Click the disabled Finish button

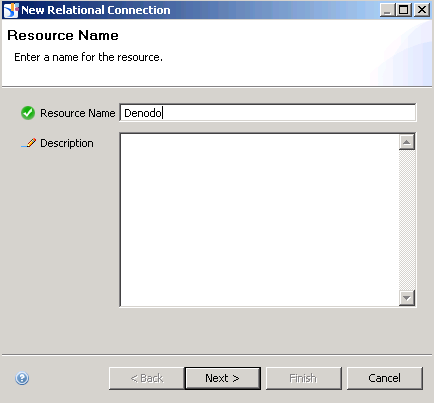point(304,378)
